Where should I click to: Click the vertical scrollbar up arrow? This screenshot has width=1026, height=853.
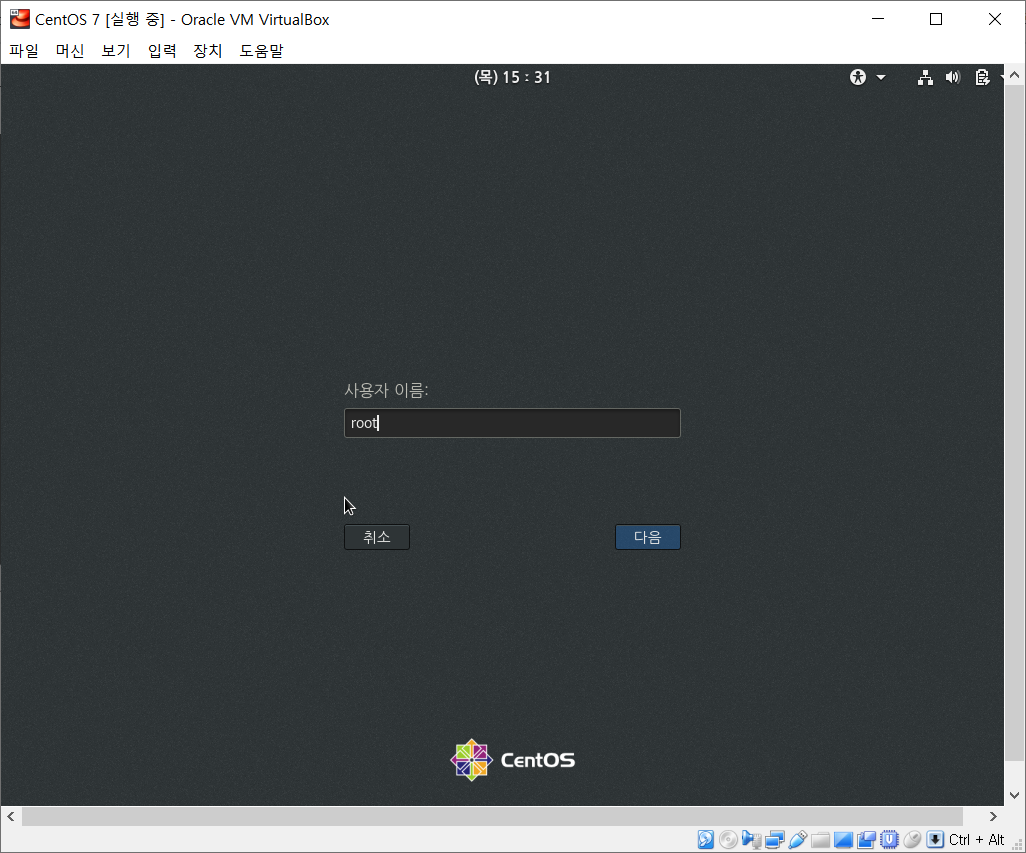[1014, 75]
